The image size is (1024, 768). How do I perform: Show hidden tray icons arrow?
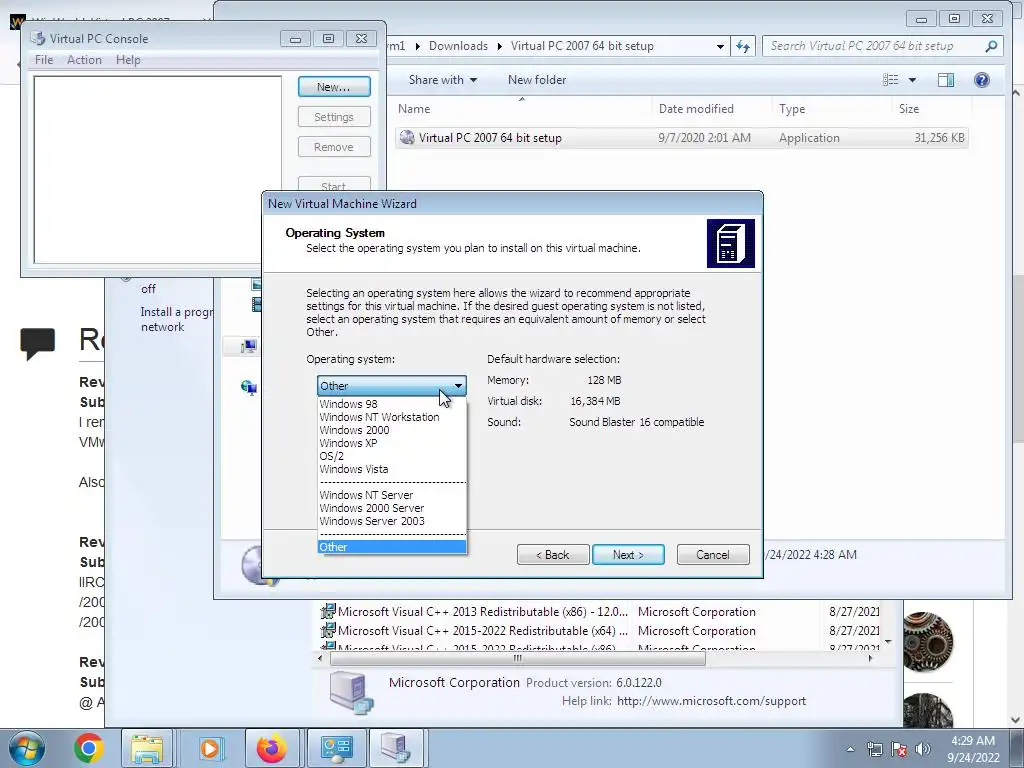click(850, 749)
